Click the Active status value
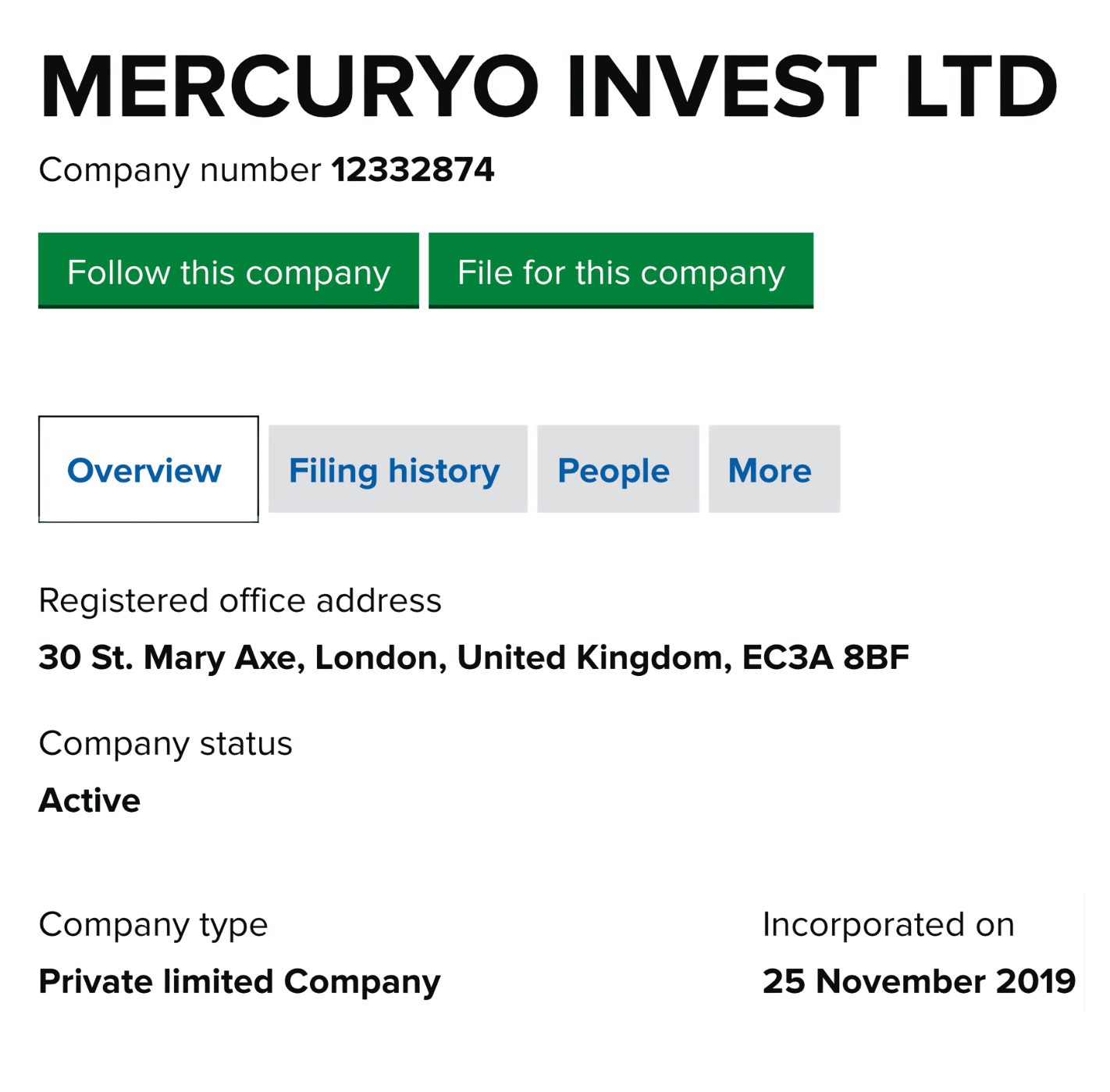This screenshot has width=1110, height=1092. click(90, 800)
